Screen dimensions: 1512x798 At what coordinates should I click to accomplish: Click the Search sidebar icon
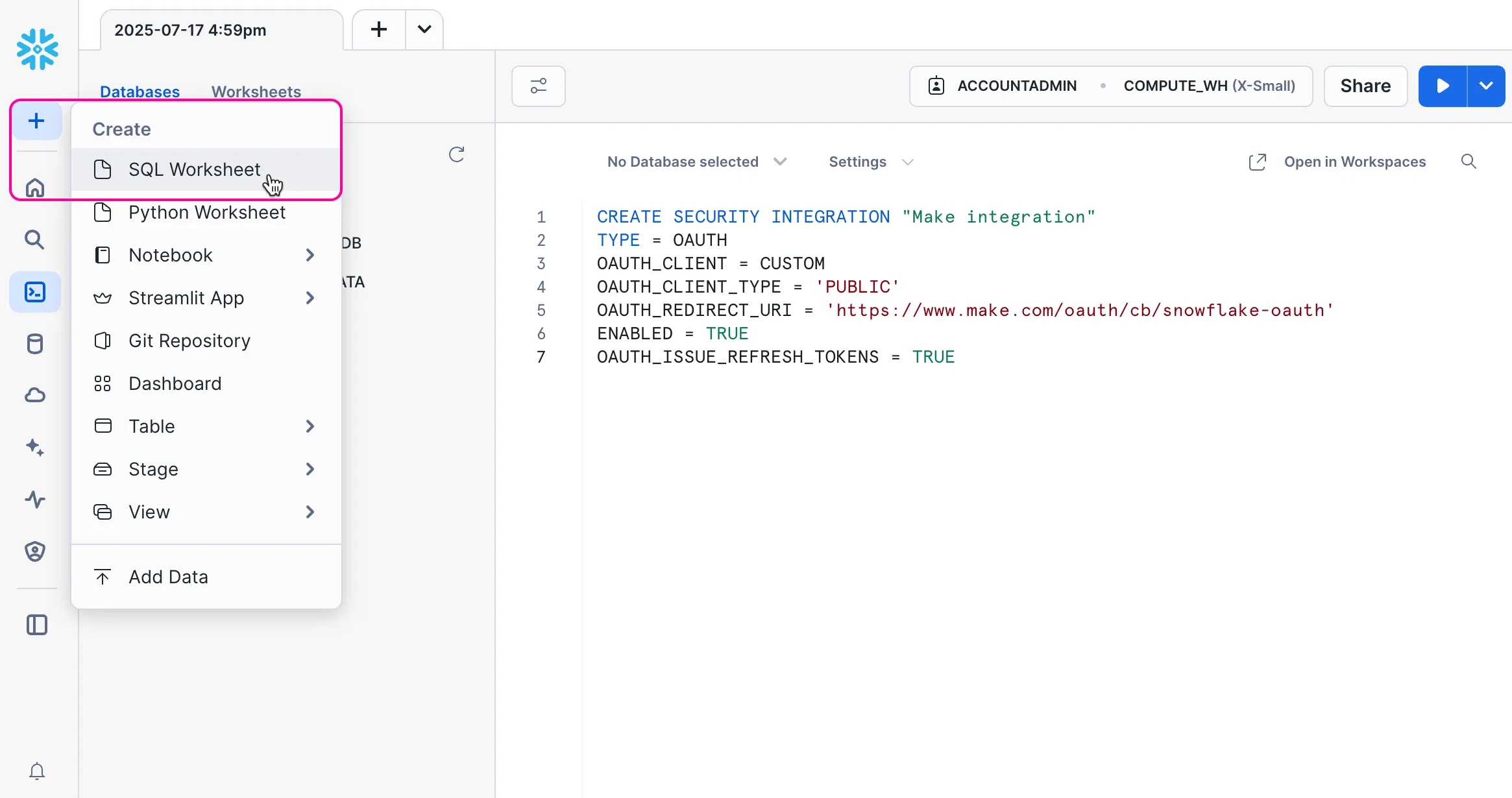pos(35,240)
